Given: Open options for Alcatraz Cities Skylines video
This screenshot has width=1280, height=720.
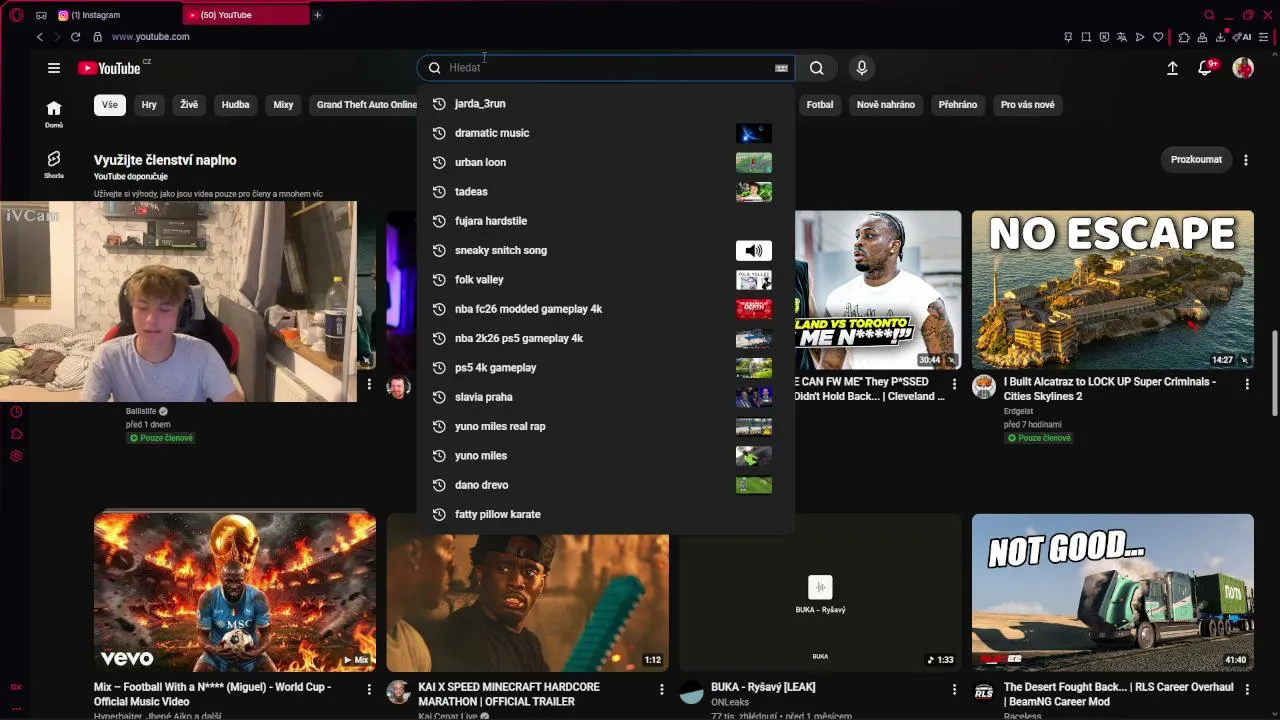Looking at the screenshot, I should point(1247,384).
